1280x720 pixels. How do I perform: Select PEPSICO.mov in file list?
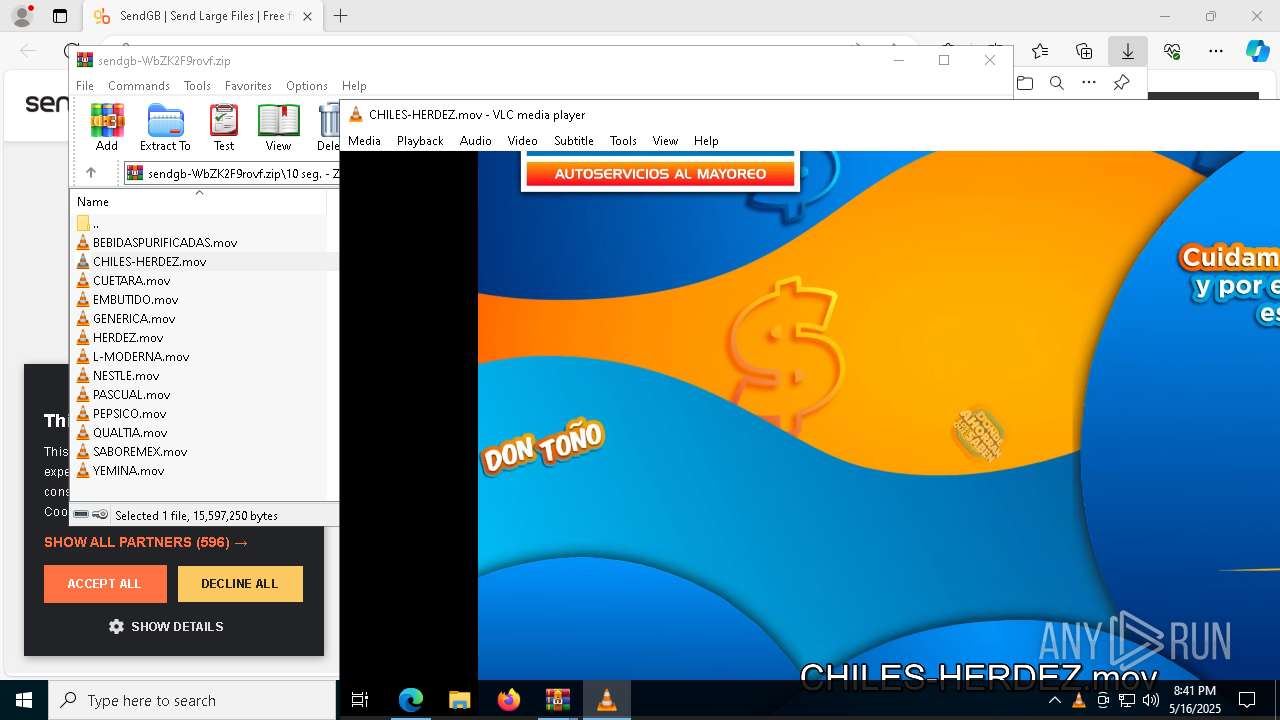coord(129,414)
